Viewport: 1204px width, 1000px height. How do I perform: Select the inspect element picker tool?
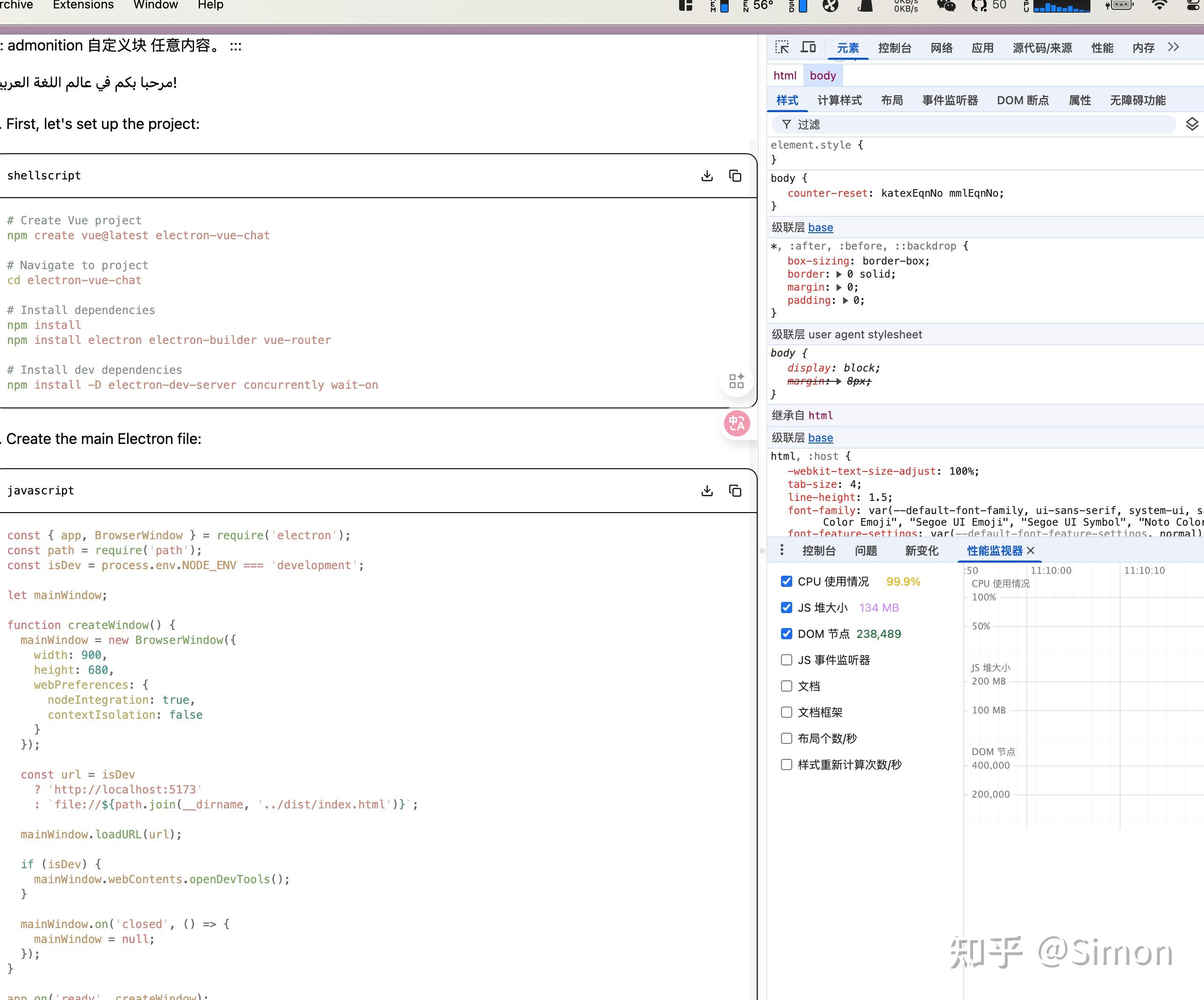[781, 47]
